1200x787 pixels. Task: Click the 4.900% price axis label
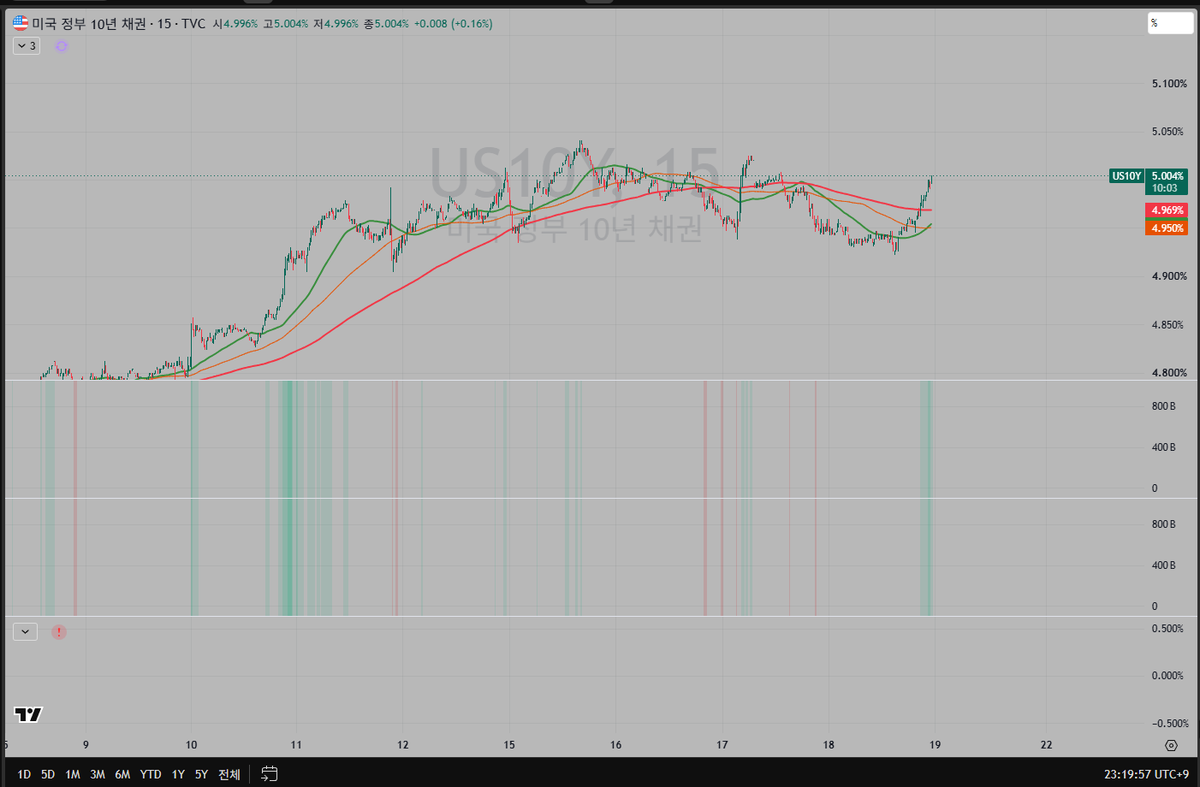pyautogui.click(x=1168, y=277)
